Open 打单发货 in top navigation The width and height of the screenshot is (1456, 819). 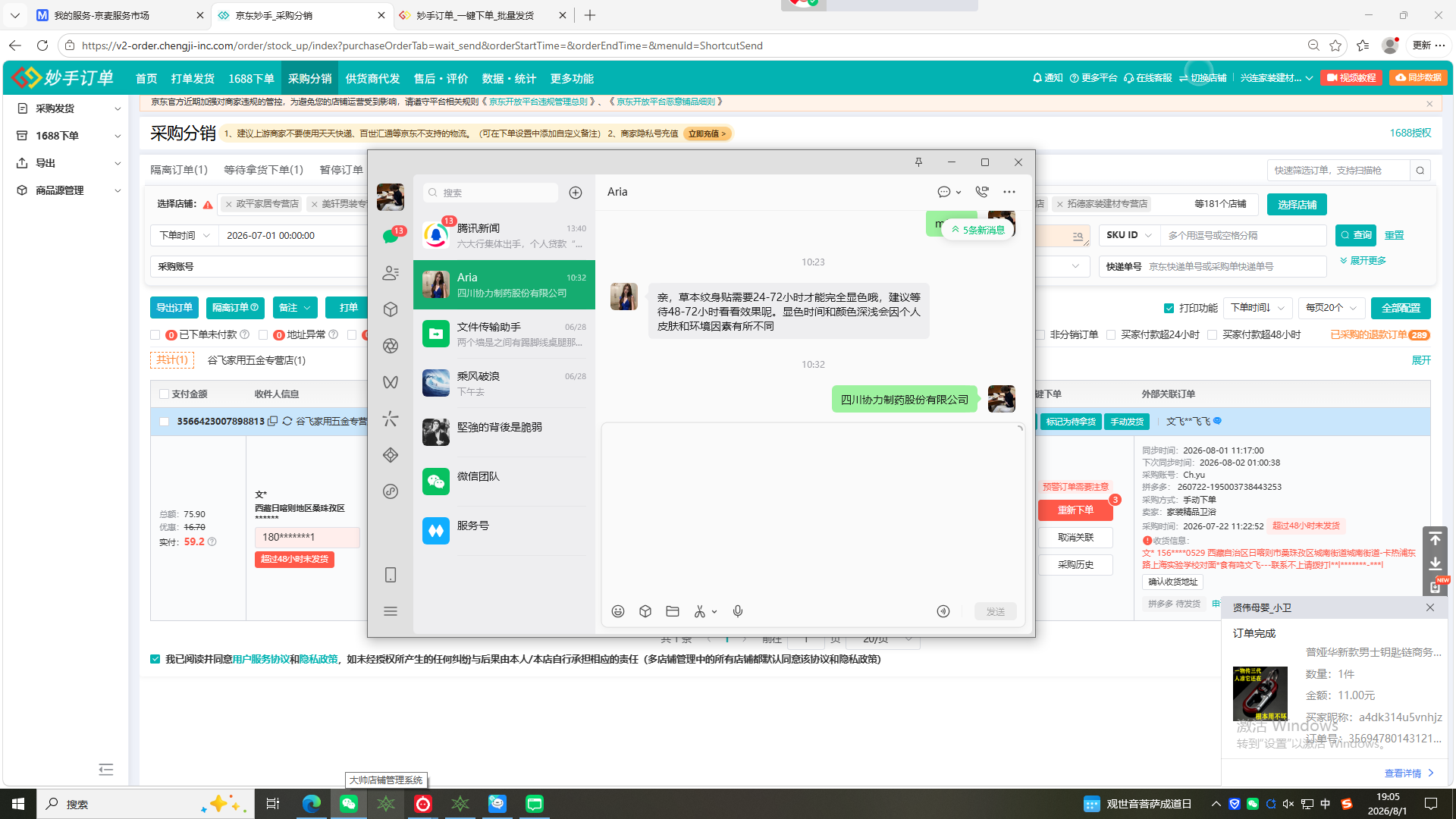pyautogui.click(x=193, y=79)
